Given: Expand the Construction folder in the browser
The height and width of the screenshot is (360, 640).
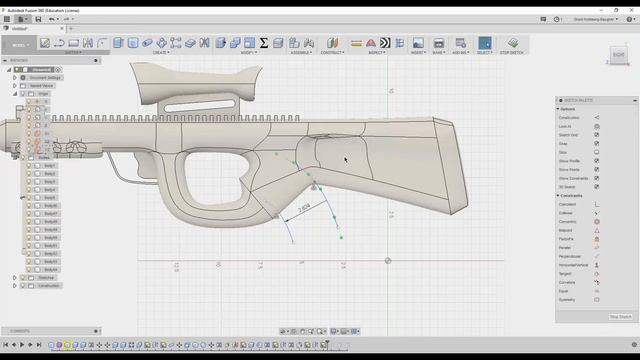Looking at the screenshot, I should pyautogui.click(x=15, y=286).
